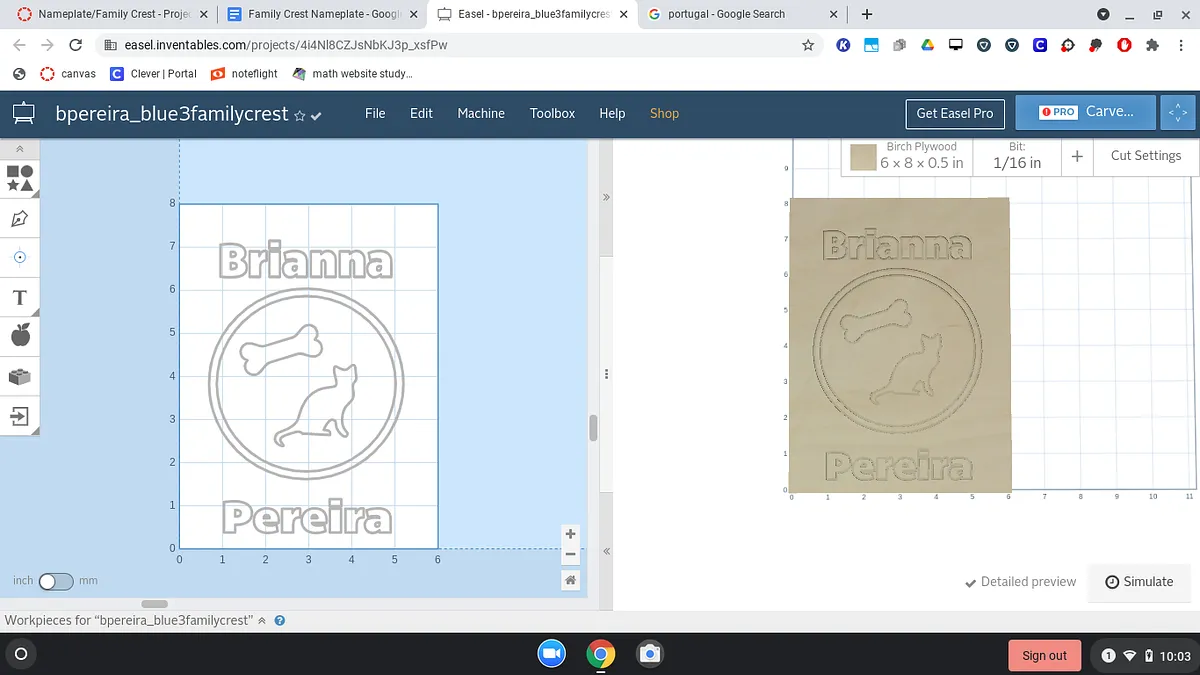This screenshot has width=1200, height=675.
Task: Open the Apps brick icon
Action: pos(20,376)
